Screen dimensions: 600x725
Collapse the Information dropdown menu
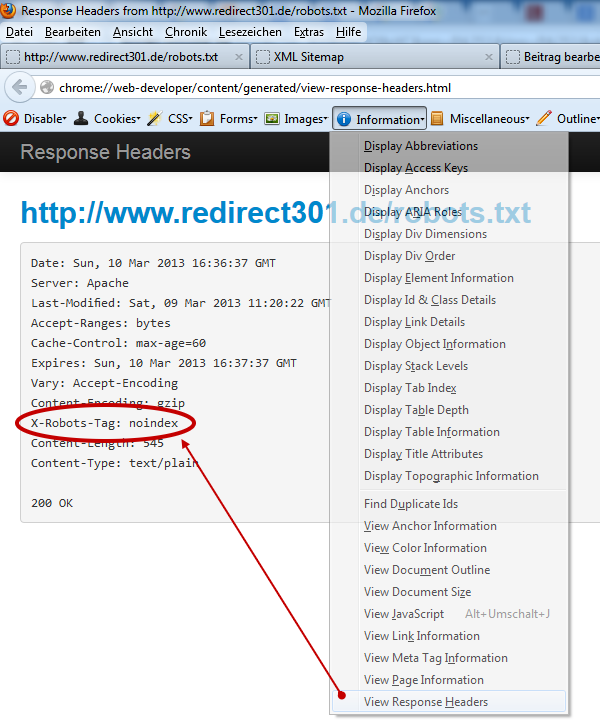(x=380, y=119)
